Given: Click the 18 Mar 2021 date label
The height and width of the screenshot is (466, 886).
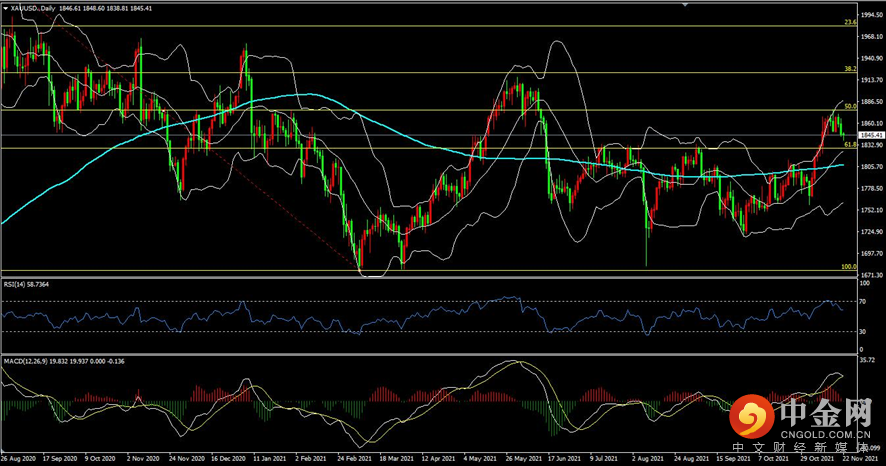Looking at the screenshot, I should pyautogui.click(x=397, y=459).
